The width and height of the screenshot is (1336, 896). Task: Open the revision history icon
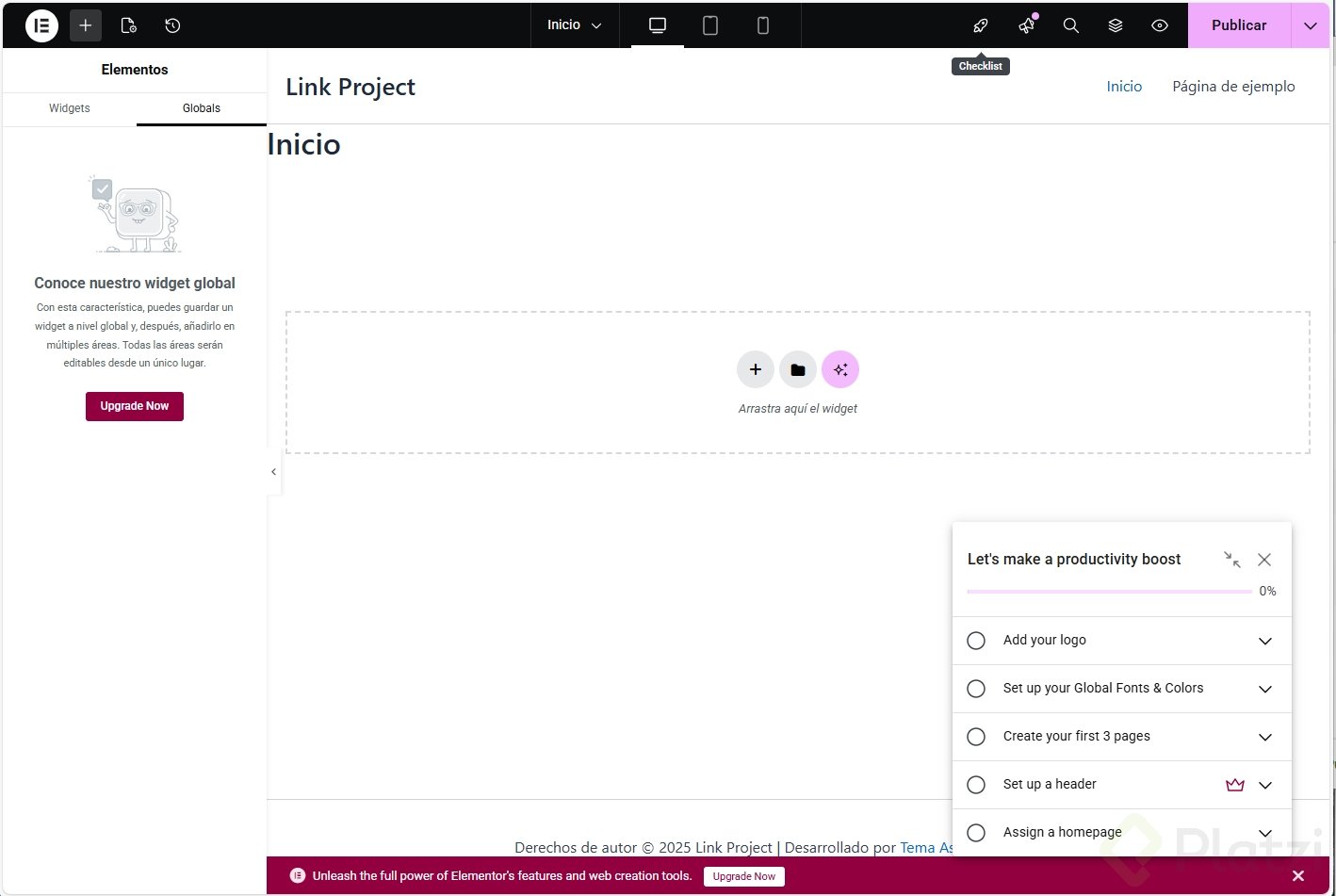coord(172,25)
